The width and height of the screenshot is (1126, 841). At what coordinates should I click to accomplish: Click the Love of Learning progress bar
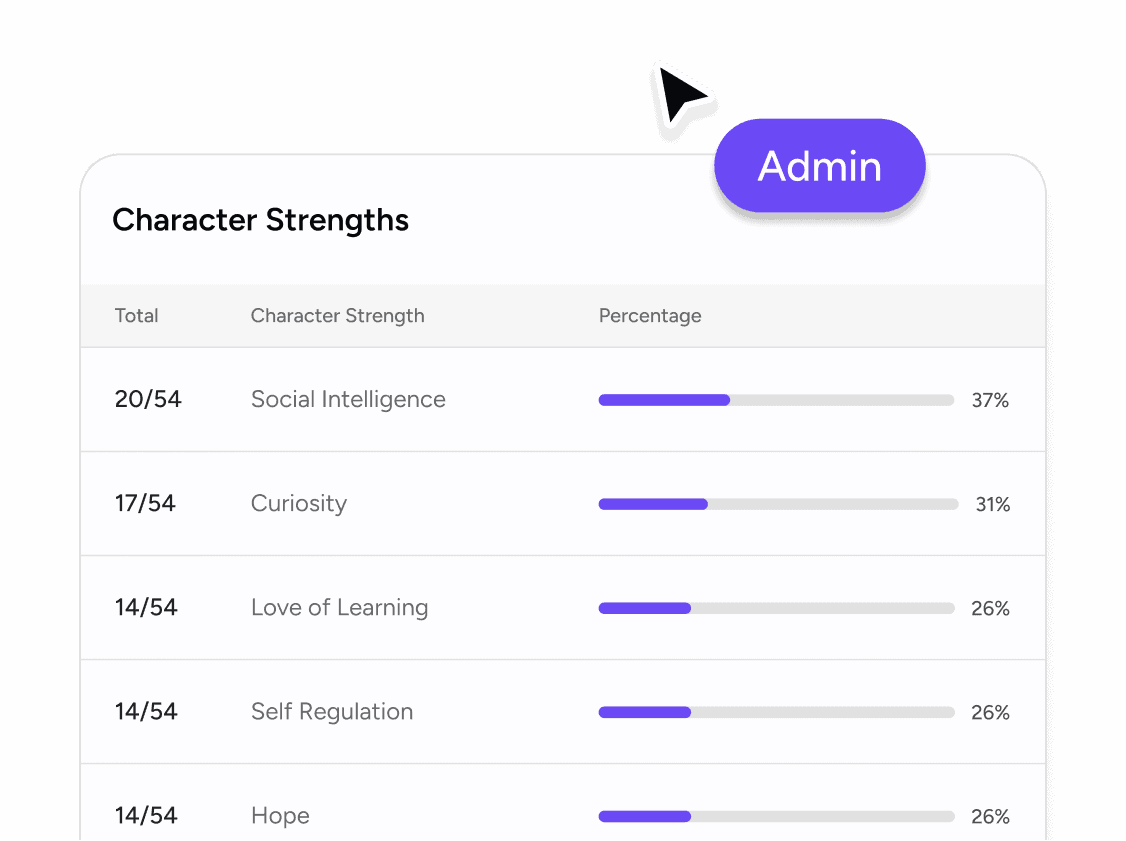click(x=775, y=608)
